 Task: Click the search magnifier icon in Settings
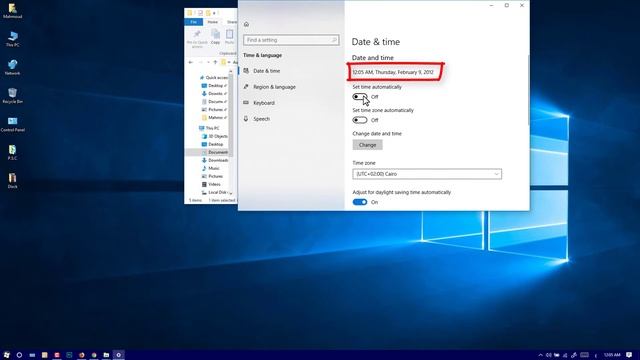point(334,40)
